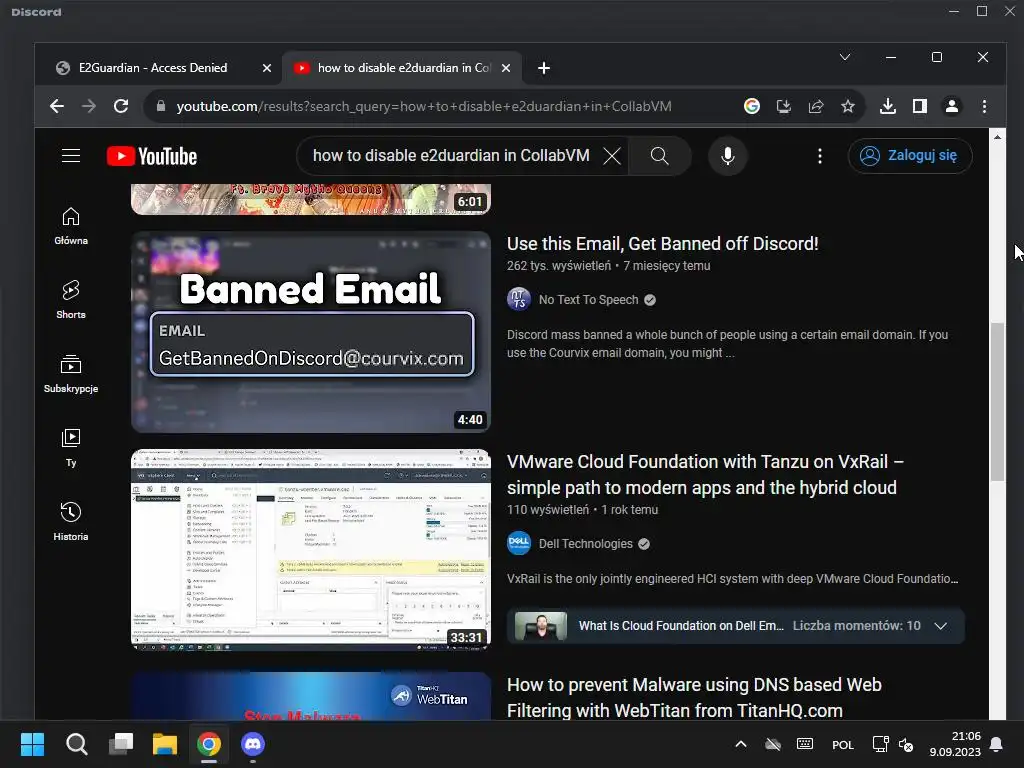Click the Zaloguj się sign-in button
The height and width of the screenshot is (768, 1024).
click(x=910, y=156)
